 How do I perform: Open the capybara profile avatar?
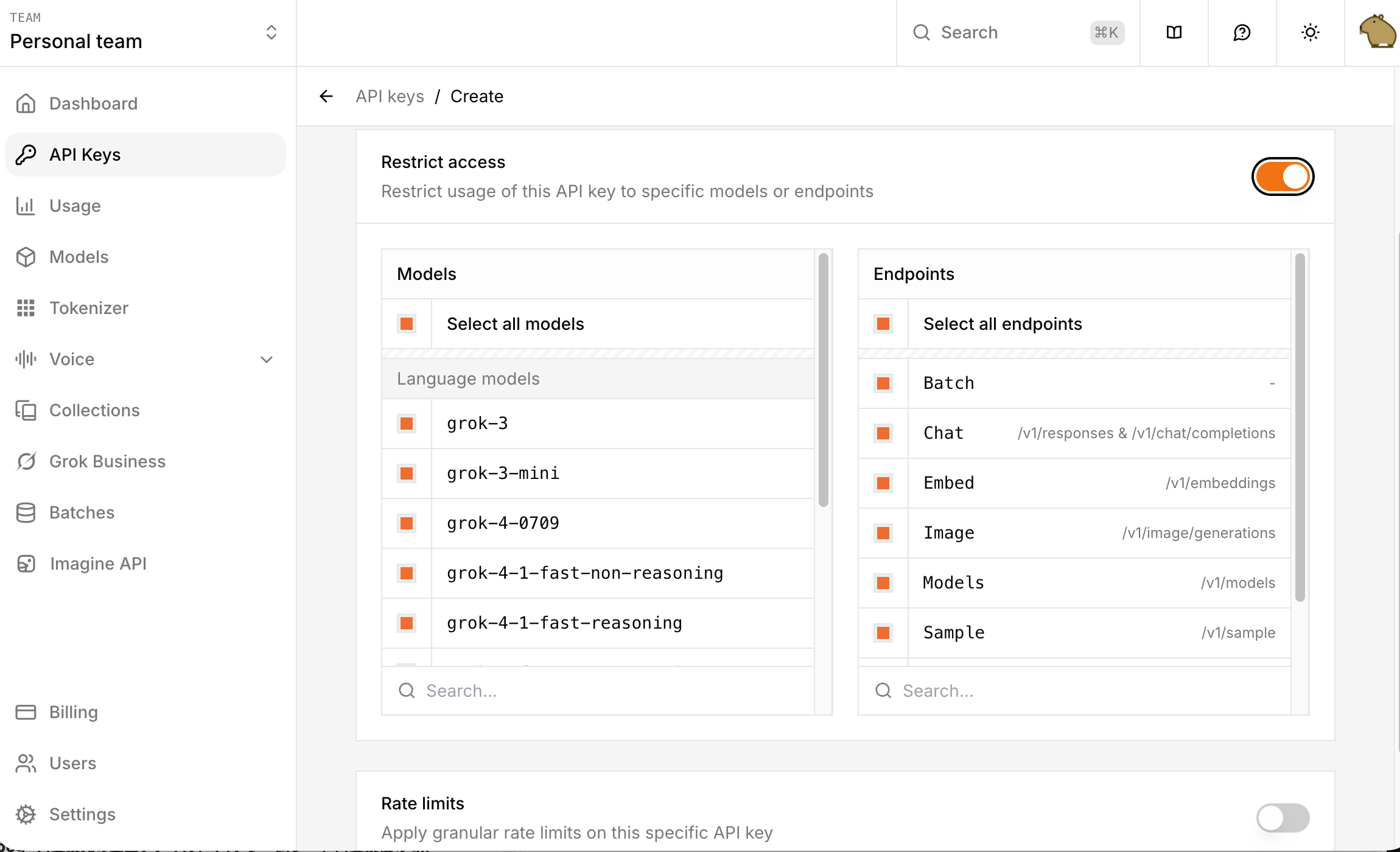[x=1377, y=32]
